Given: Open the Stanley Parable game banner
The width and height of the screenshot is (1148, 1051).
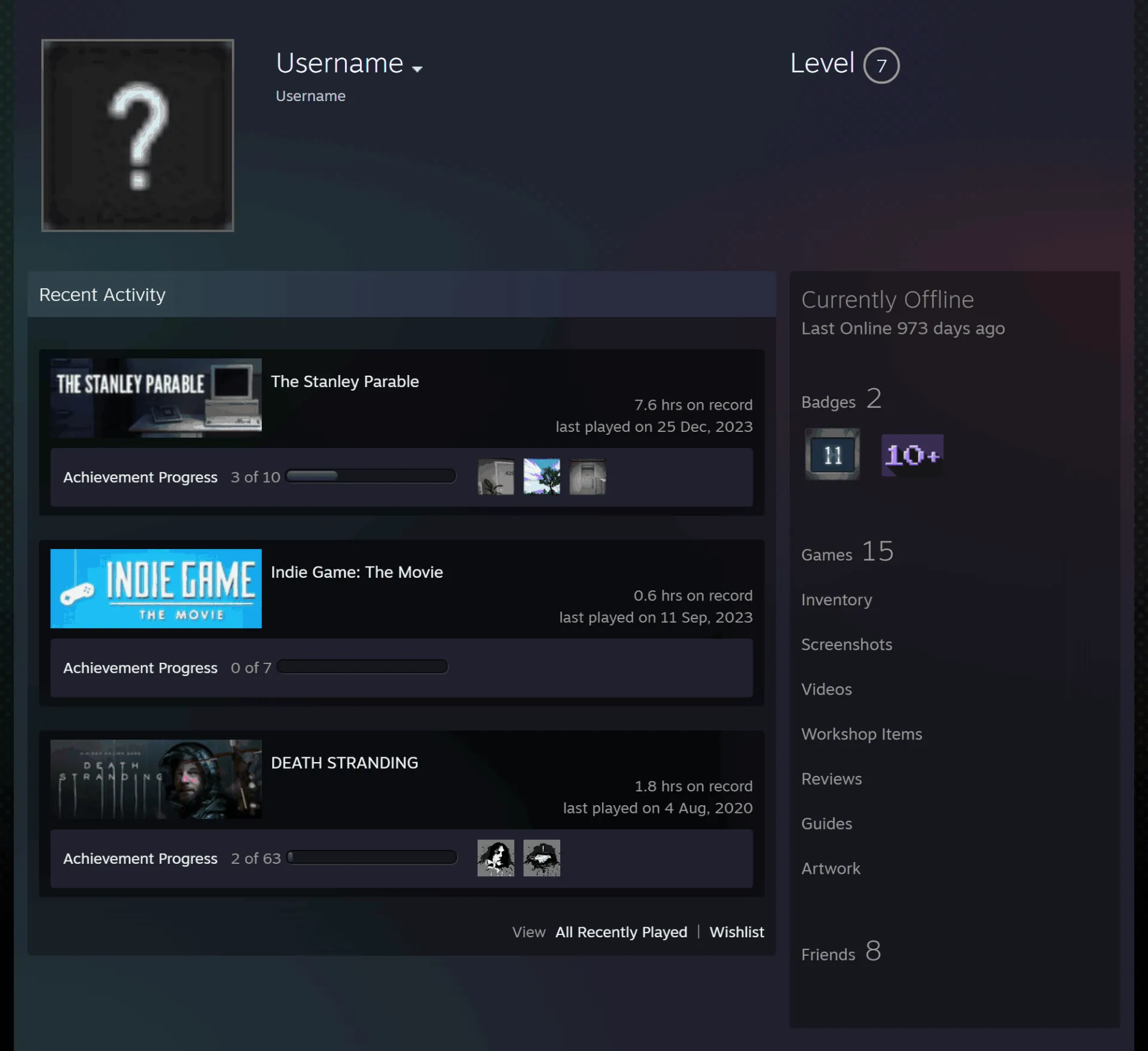Looking at the screenshot, I should [156, 398].
